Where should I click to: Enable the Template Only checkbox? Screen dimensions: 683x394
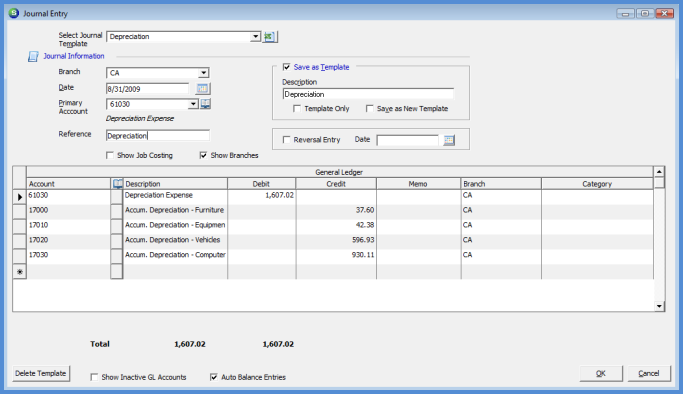click(x=297, y=108)
